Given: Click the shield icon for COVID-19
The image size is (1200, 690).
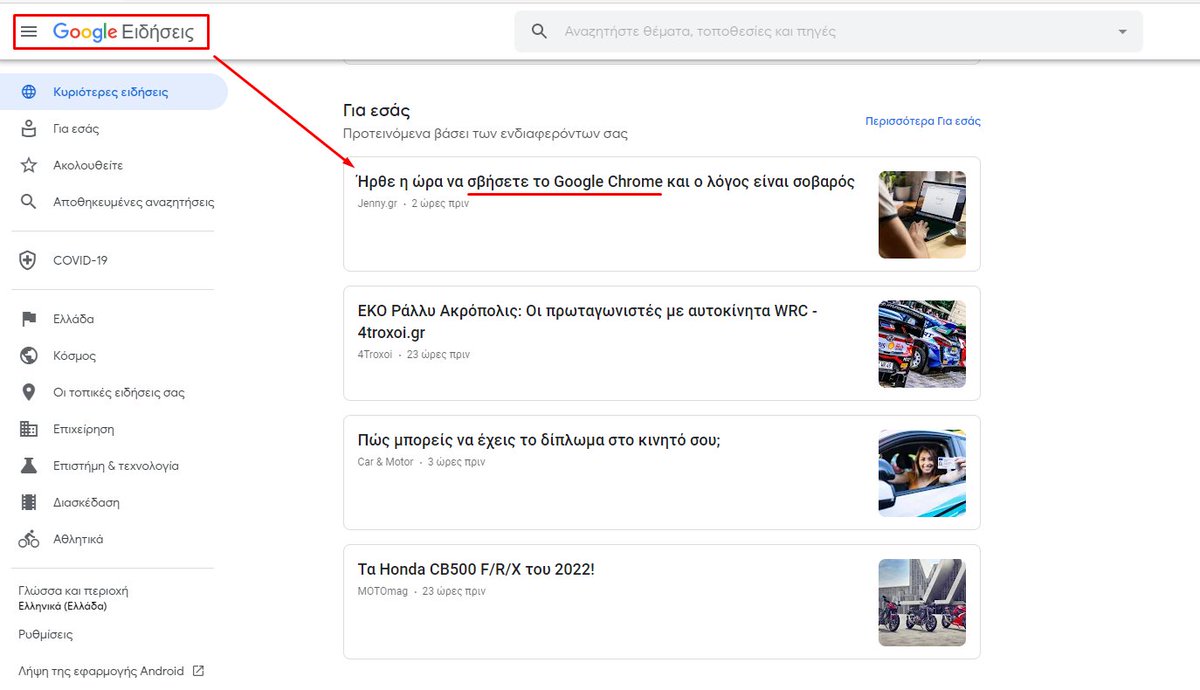Looking at the screenshot, I should [29, 261].
